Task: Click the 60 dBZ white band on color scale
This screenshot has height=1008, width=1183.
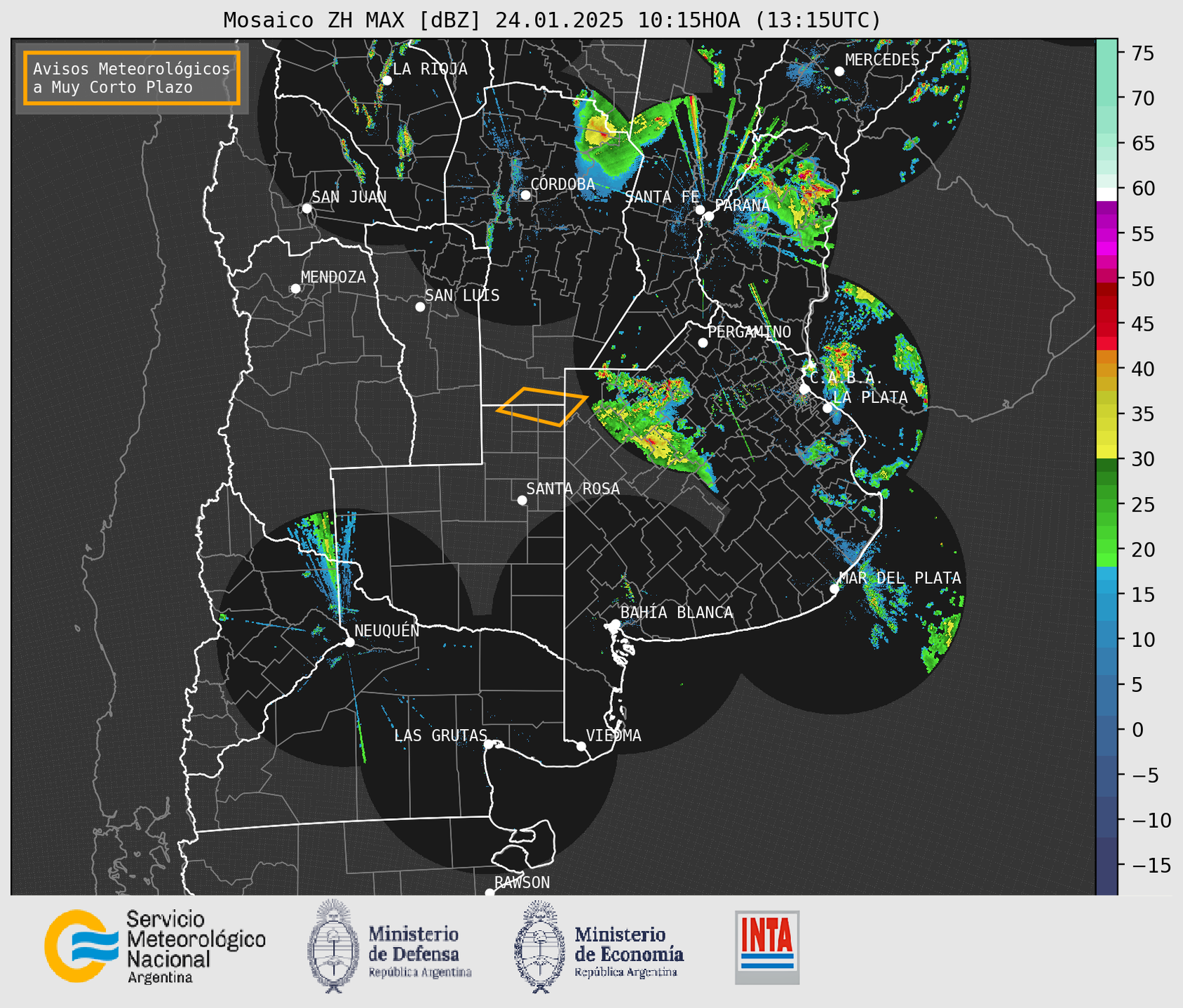Action: (1107, 194)
